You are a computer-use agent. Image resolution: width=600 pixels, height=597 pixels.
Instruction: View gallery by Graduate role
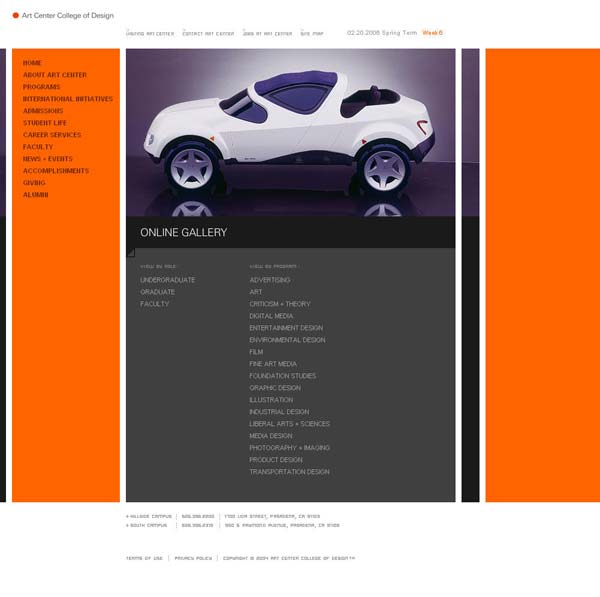157,292
